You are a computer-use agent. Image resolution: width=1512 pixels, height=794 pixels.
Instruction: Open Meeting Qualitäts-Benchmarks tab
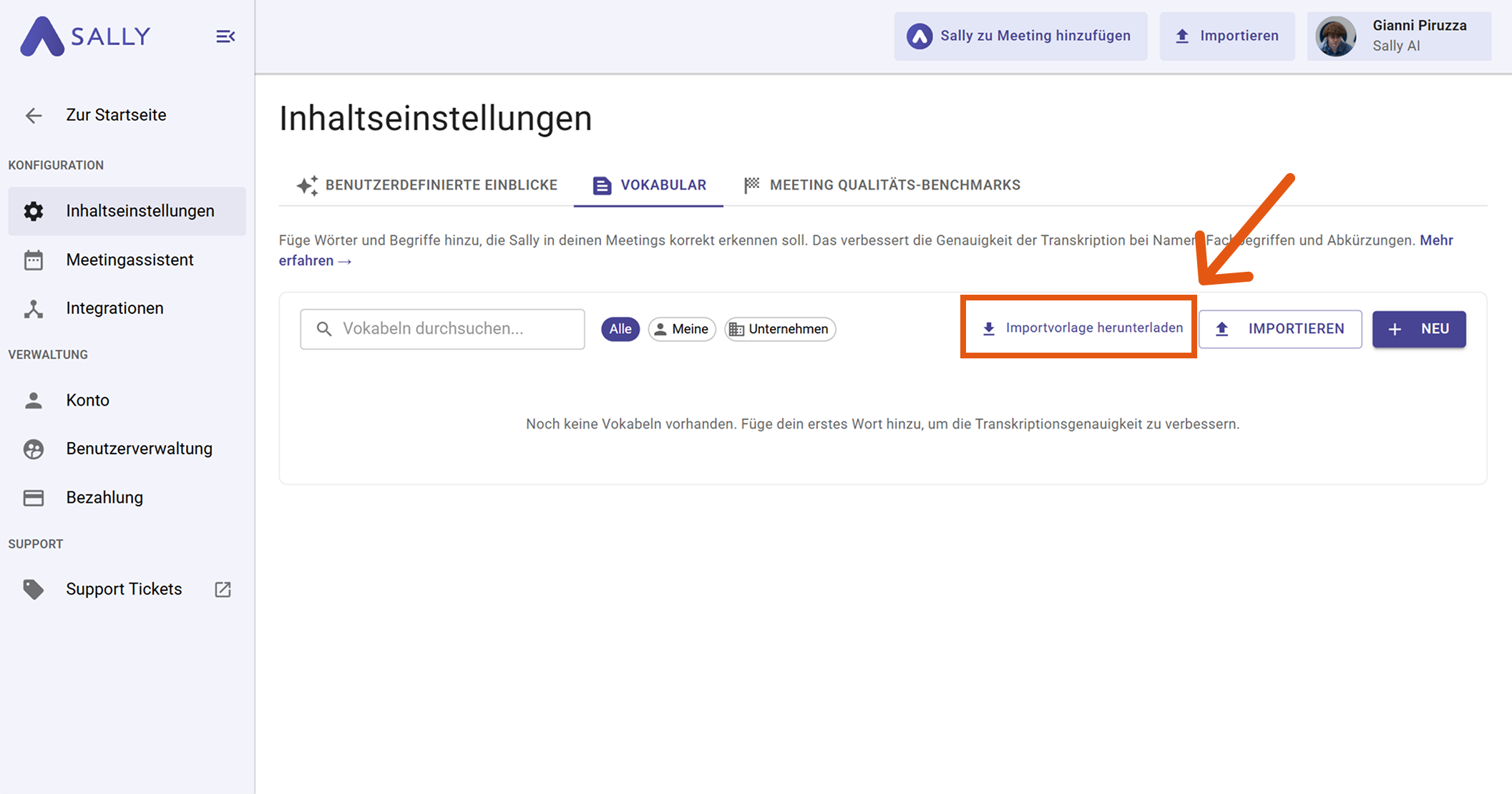pos(882,185)
